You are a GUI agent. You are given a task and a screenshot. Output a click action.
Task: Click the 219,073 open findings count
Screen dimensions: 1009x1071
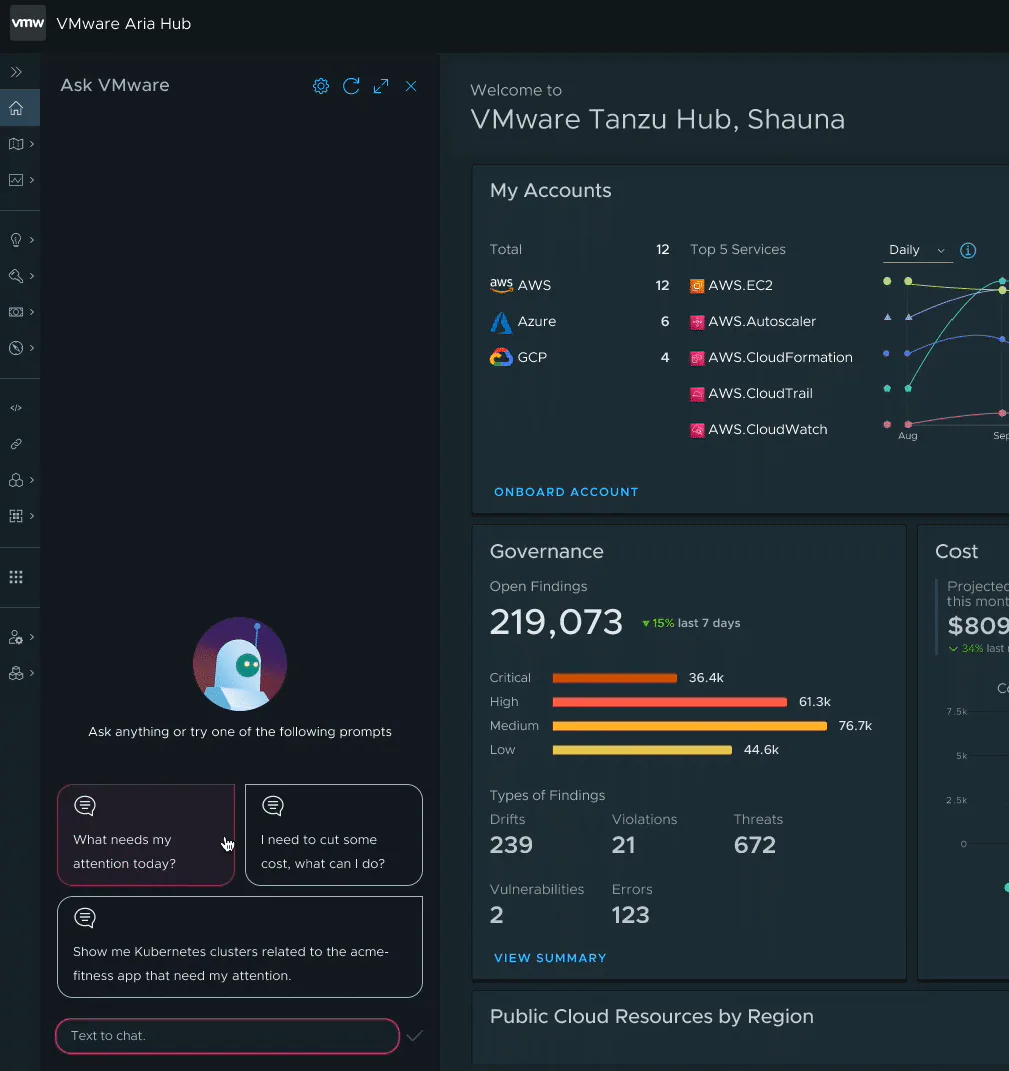point(556,622)
